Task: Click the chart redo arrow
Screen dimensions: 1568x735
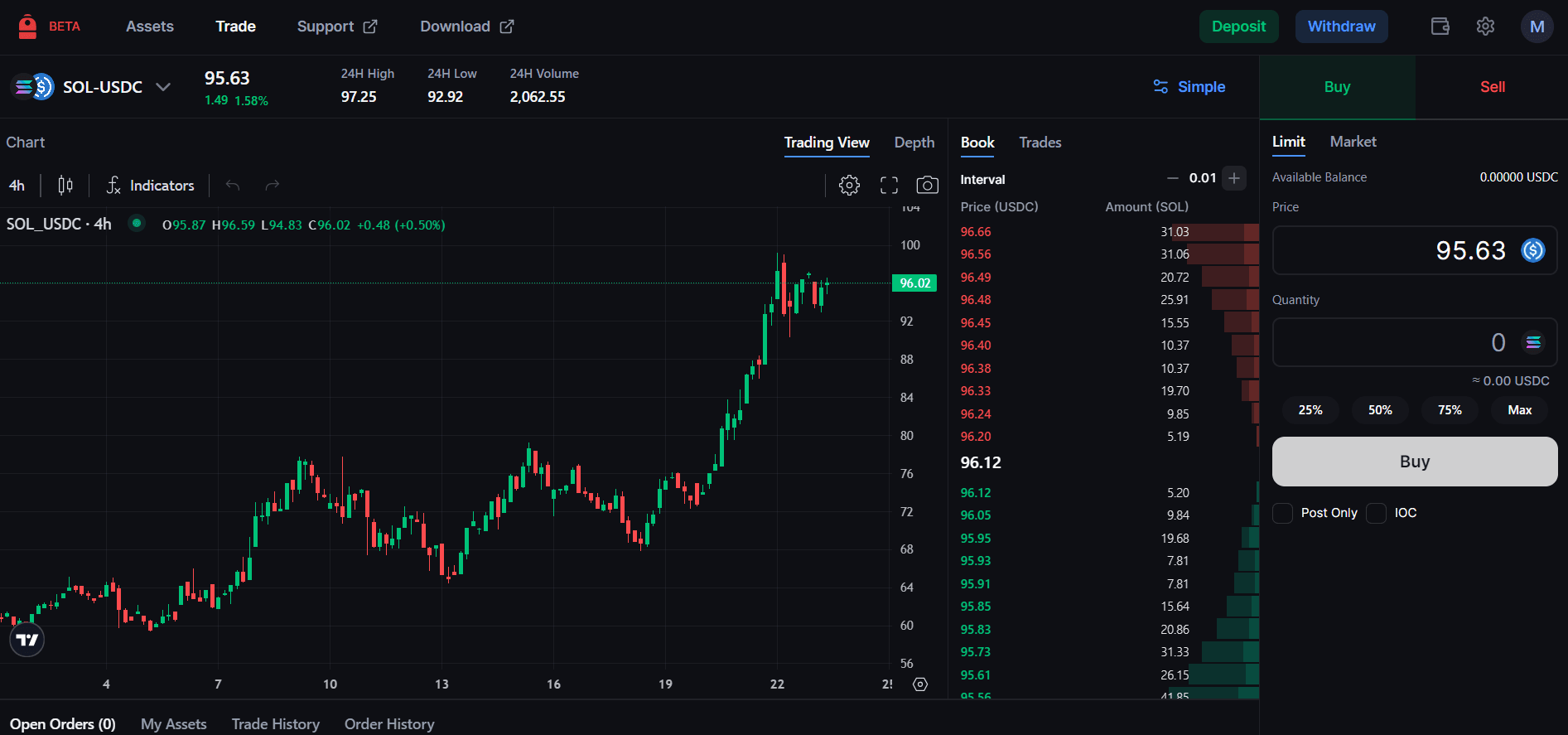Action: tap(272, 185)
